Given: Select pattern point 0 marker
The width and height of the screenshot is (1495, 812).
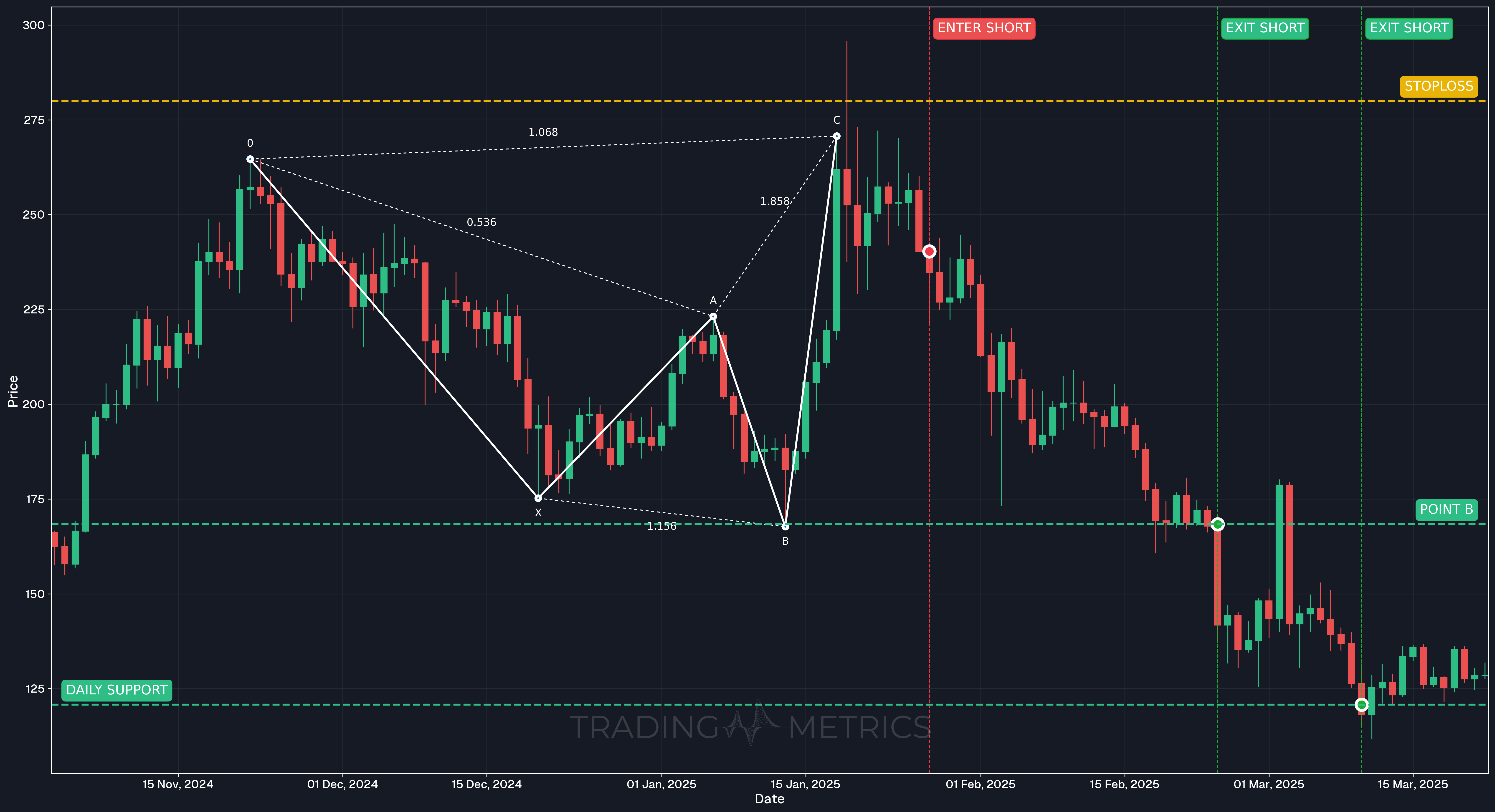Looking at the screenshot, I should tap(250, 159).
